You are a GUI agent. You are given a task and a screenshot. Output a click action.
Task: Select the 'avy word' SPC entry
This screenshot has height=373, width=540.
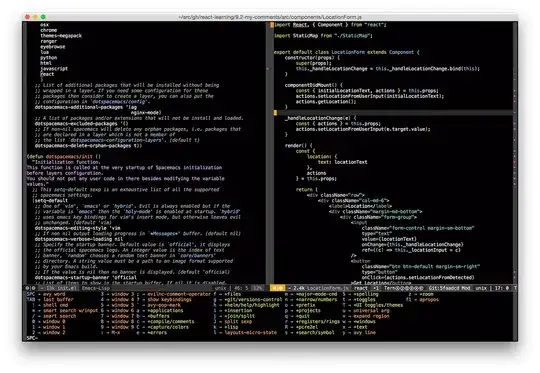(x=54, y=294)
